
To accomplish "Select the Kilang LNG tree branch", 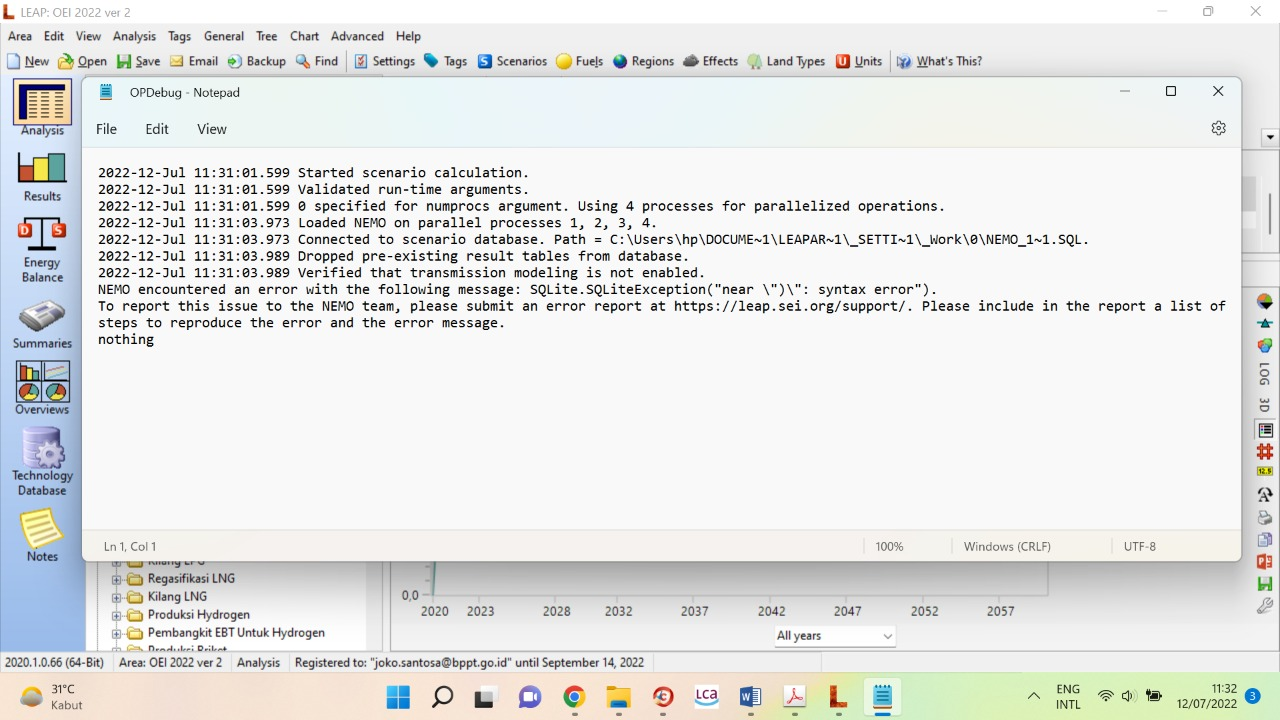I will pos(177,597).
